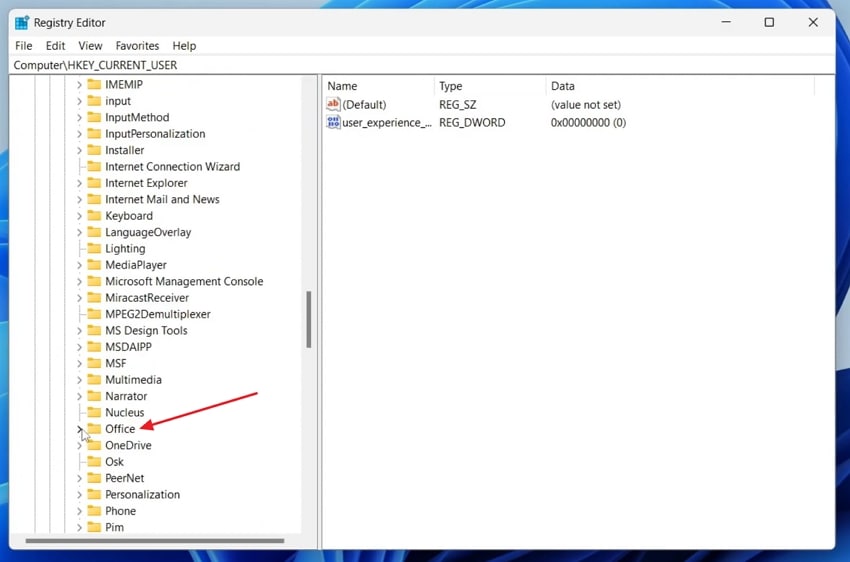
Task: Click the Registry Editor app icon in title bar
Action: point(22,23)
